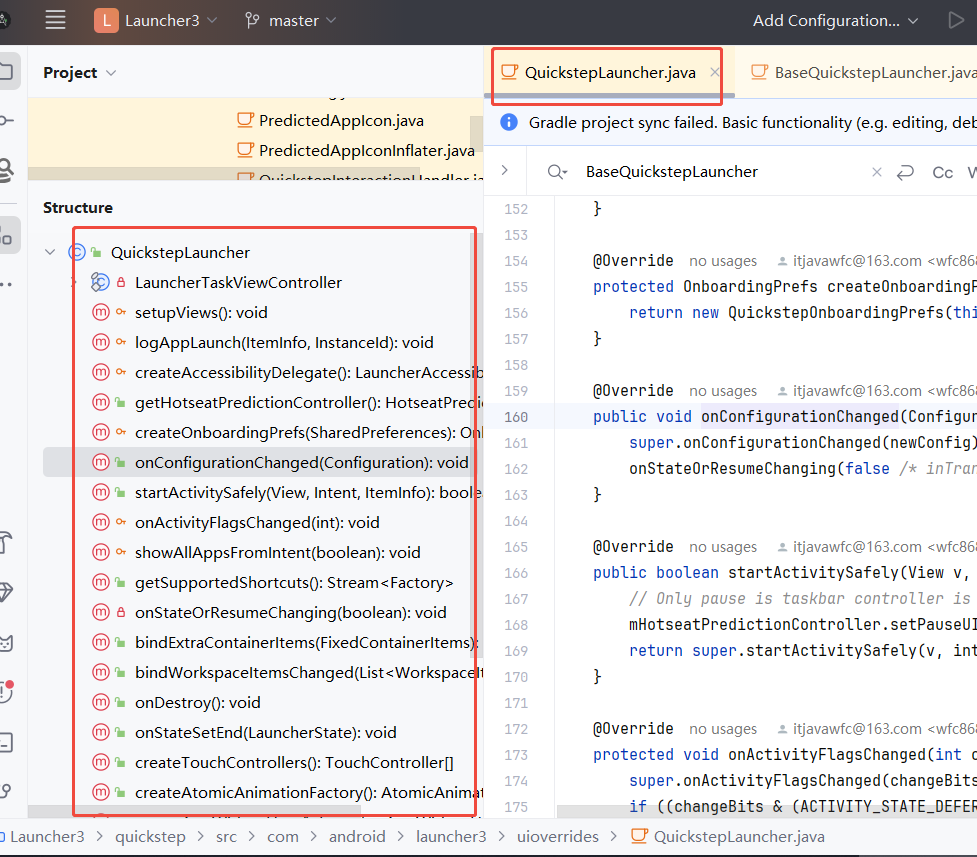Image resolution: width=977 pixels, height=857 pixels.
Task: Expand the LauncherTaskViewController node
Action: tap(73, 282)
